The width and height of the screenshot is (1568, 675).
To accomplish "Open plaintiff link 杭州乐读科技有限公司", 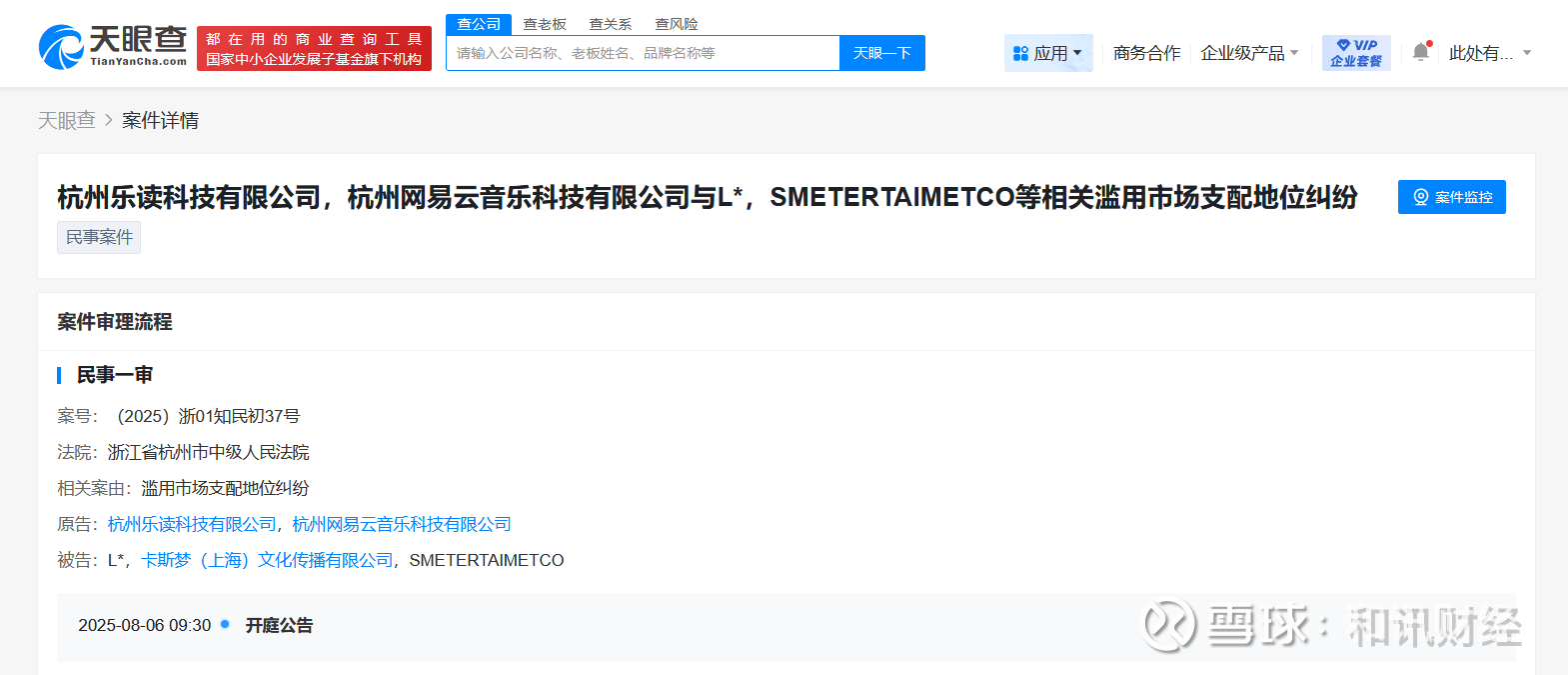I will coord(192,524).
